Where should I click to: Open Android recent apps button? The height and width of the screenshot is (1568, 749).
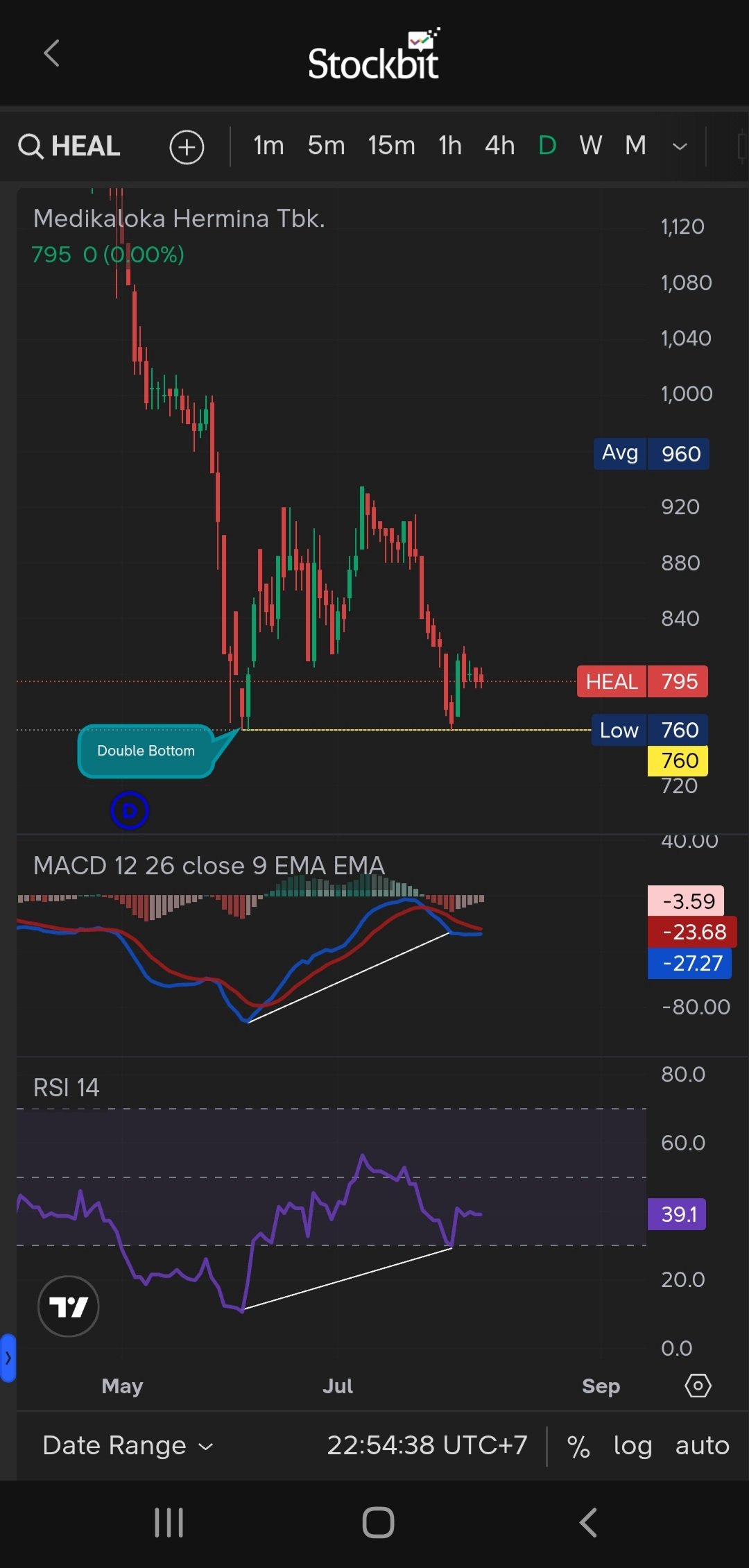point(169,1523)
